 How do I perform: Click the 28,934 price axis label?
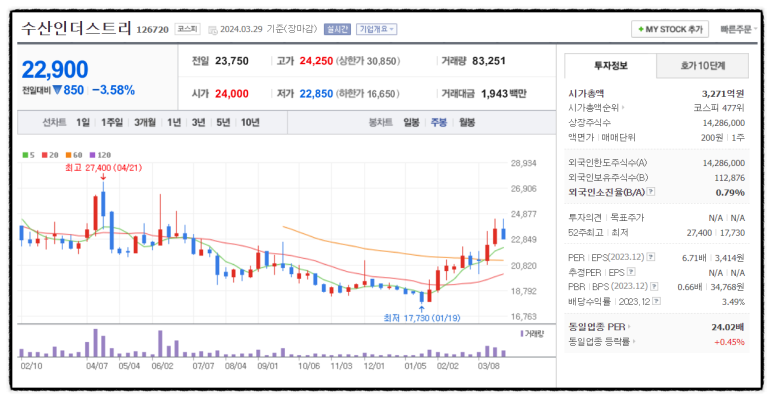[524, 163]
